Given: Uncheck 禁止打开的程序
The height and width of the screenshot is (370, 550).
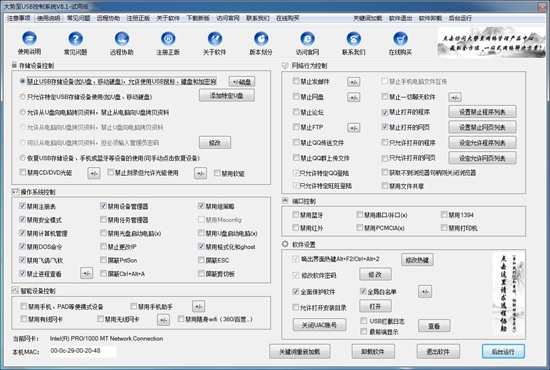Looking at the screenshot, I should 385,112.
